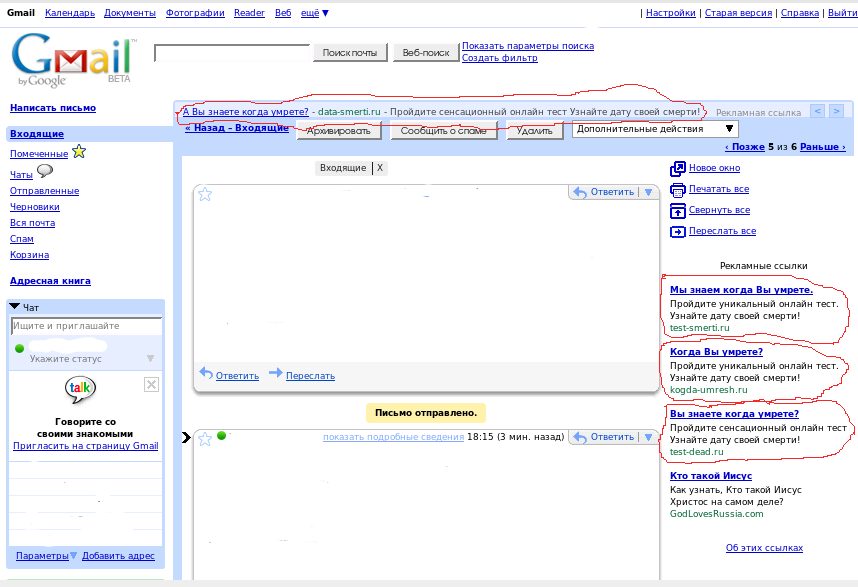Image resolution: width=858 pixels, height=587 pixels.
Task: Click the Gmail logo
Action: (73, 59)
